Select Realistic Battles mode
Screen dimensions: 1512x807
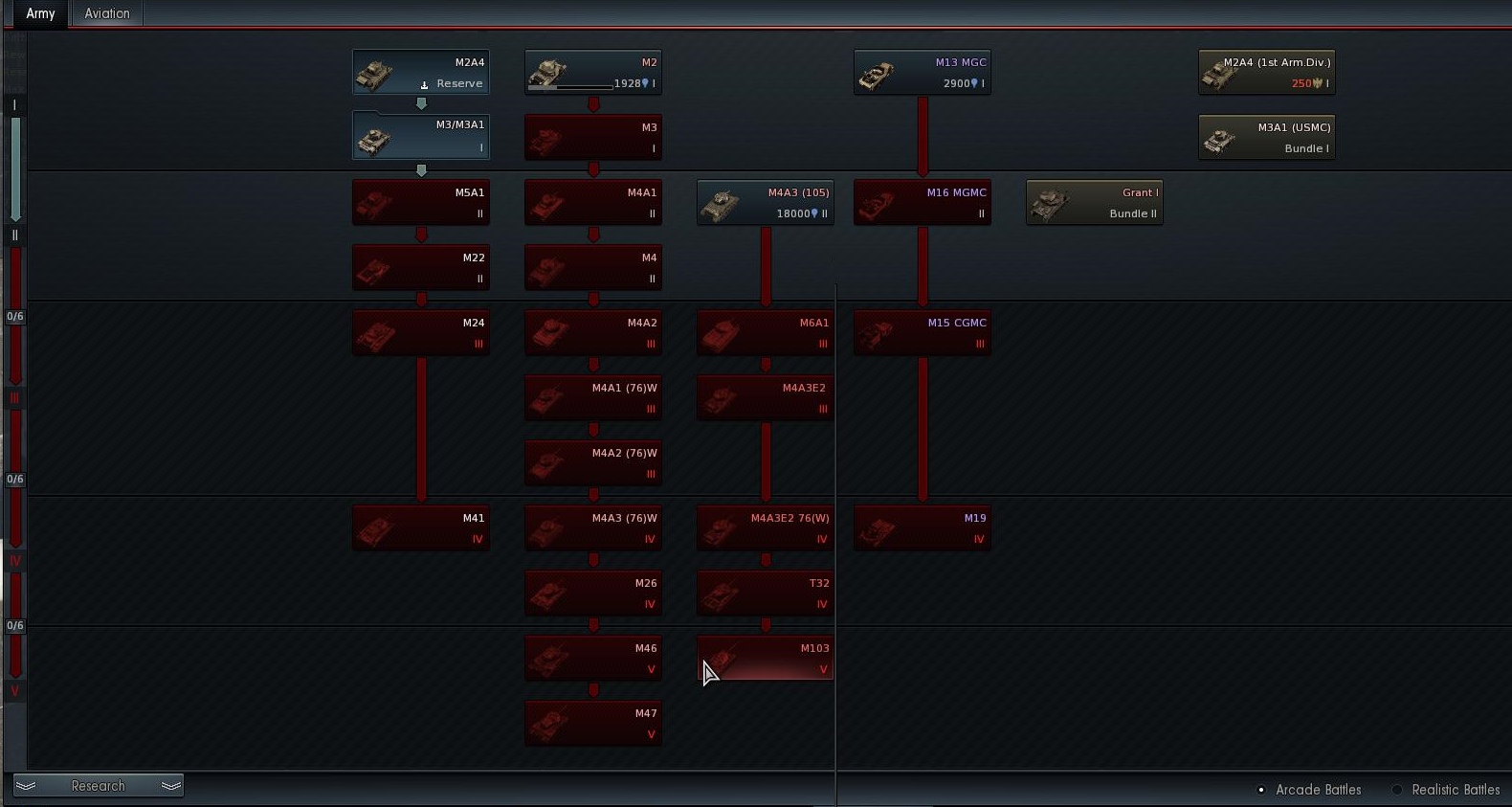(x=1446, y=790)
